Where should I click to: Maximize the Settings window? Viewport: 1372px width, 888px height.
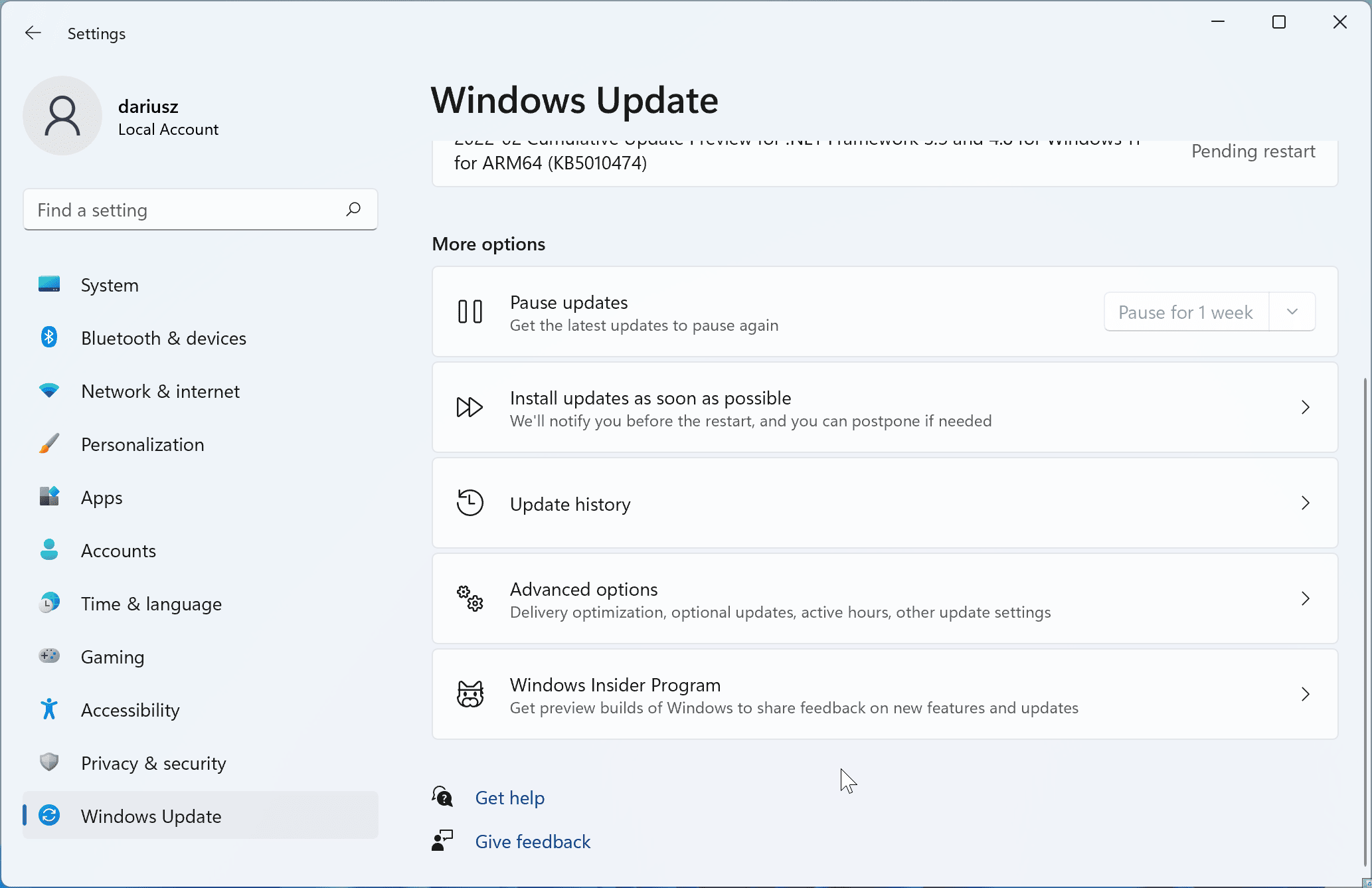[1279, 23]
